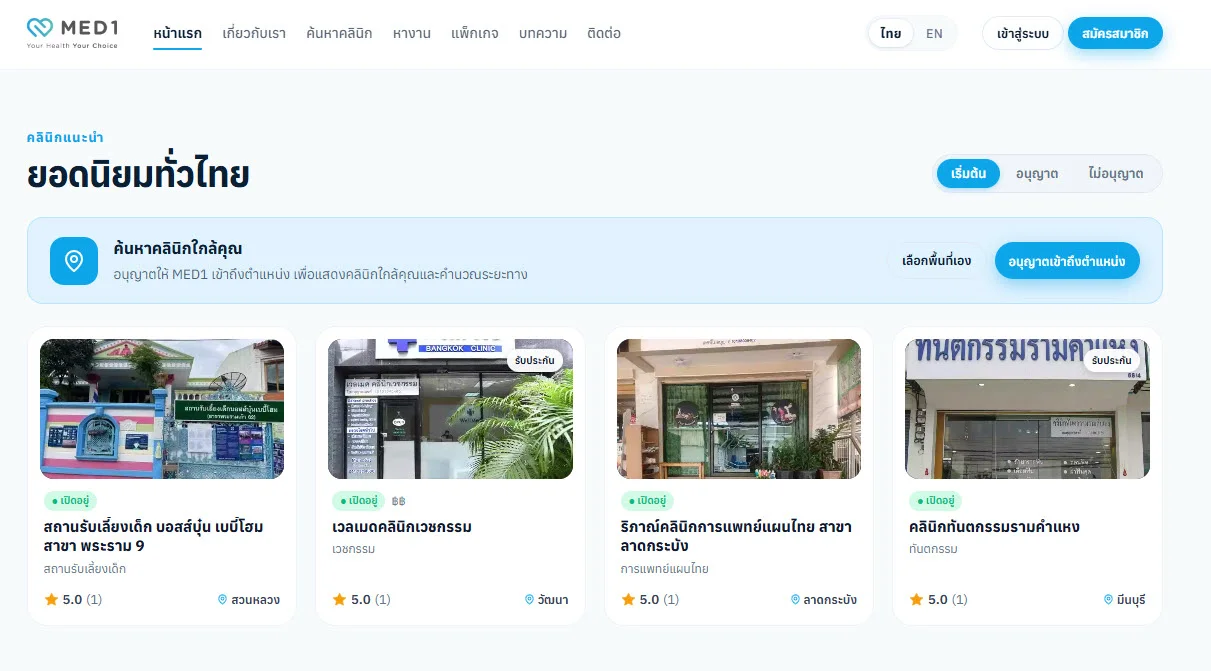1211x671 pixels.
Task: Click the การแพทย์แผนไทย category text
Action: pos(664,569)
